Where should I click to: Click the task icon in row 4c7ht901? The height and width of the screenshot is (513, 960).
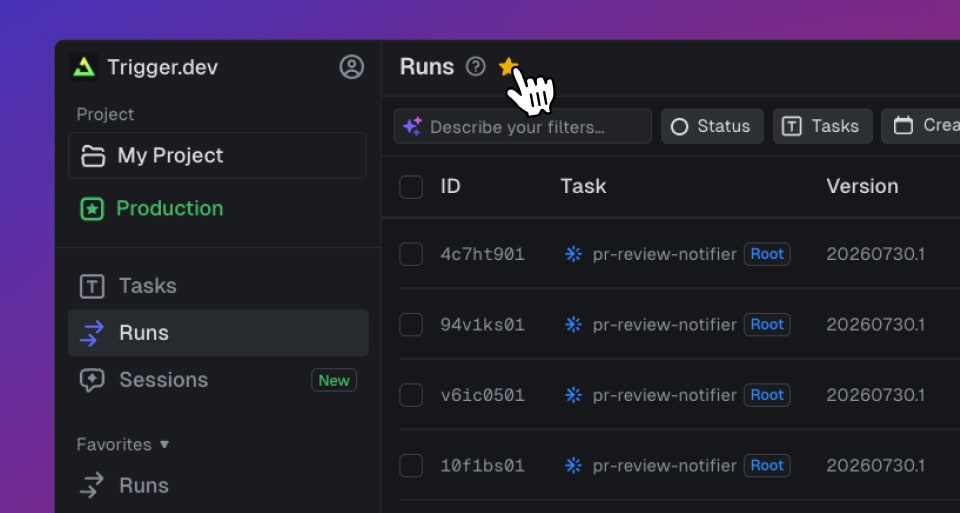pos(573,254)
